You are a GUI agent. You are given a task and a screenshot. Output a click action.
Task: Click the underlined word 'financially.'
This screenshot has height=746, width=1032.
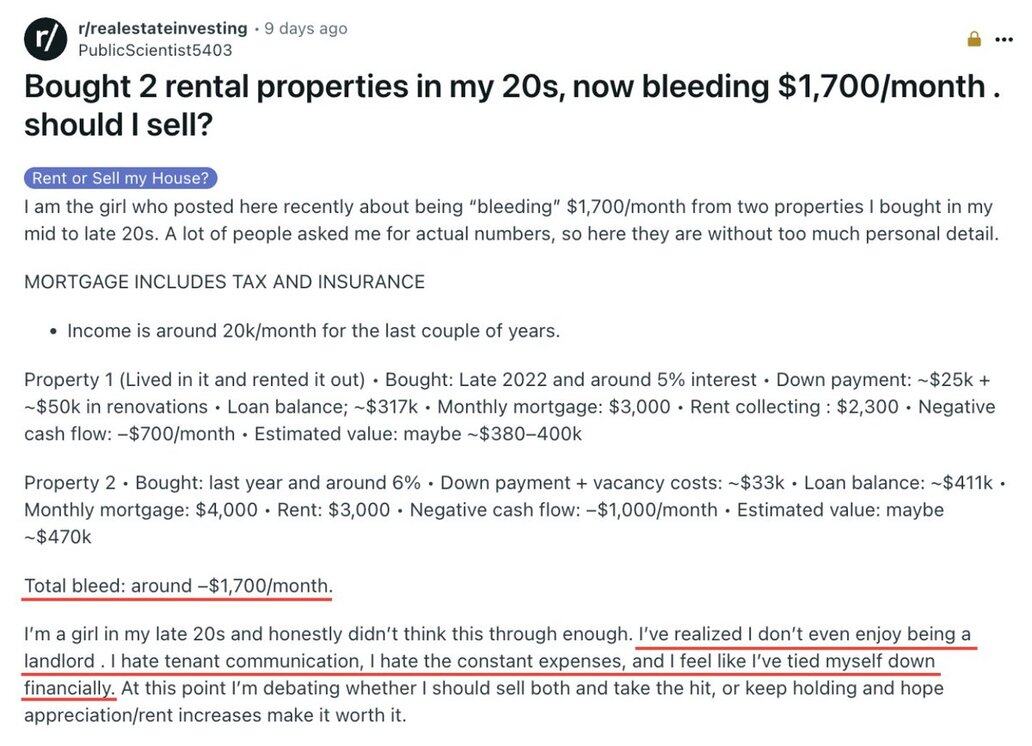[x=70, y=688]
